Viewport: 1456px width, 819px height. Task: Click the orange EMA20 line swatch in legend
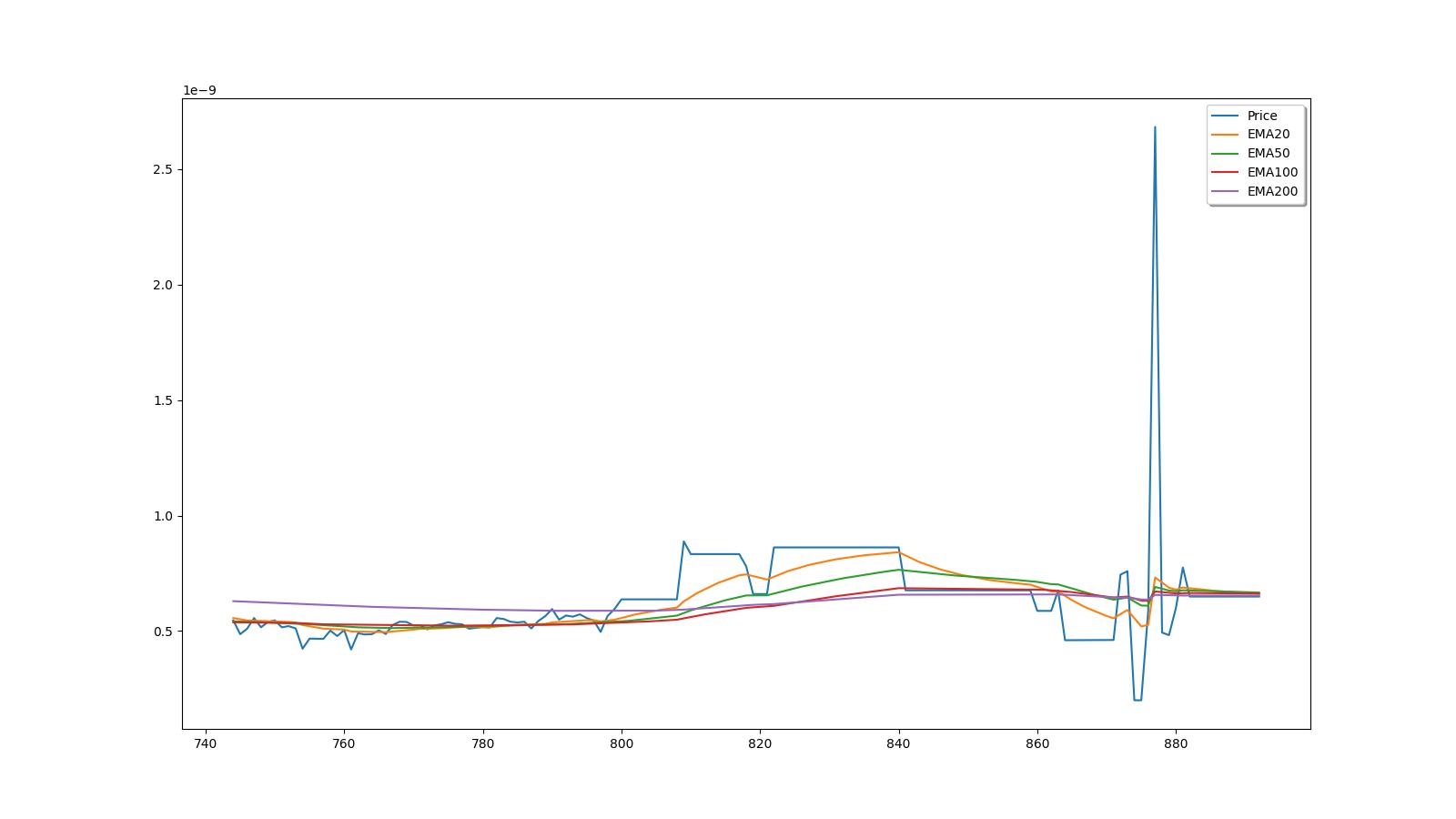click(1226, 135)
